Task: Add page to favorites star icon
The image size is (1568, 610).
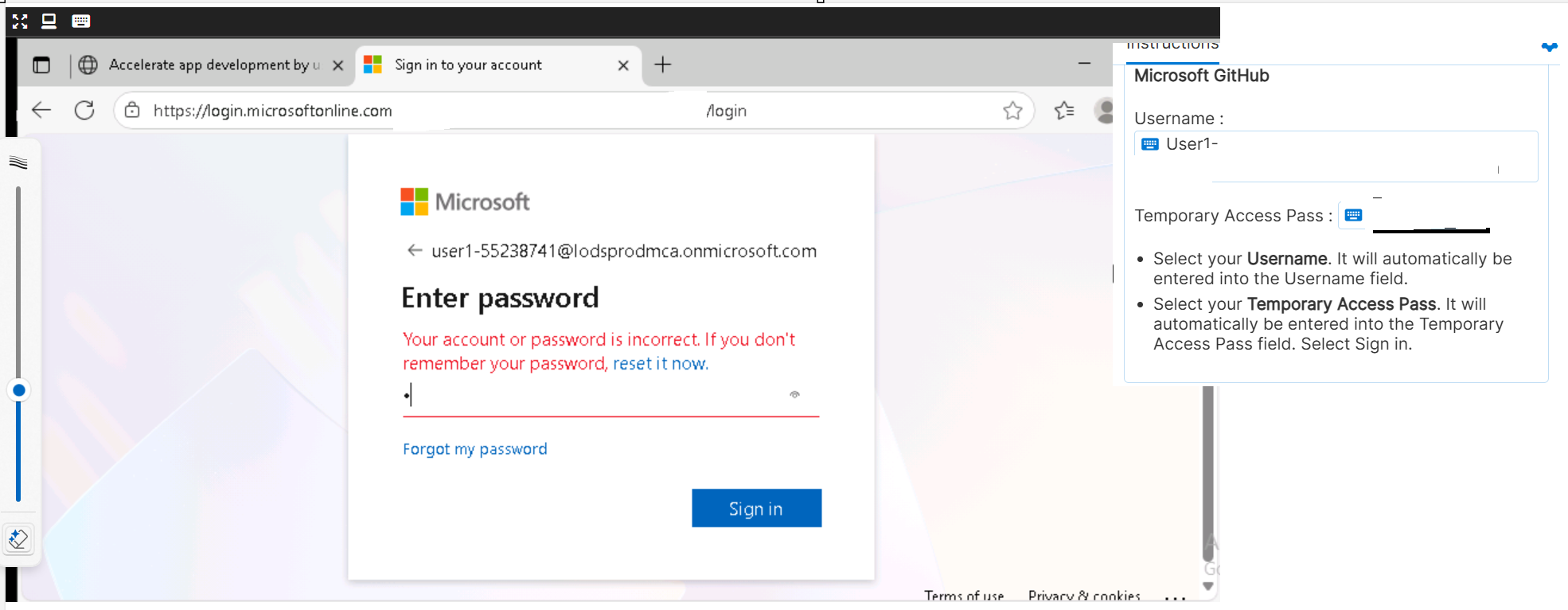Action: tap(1012, 111)
